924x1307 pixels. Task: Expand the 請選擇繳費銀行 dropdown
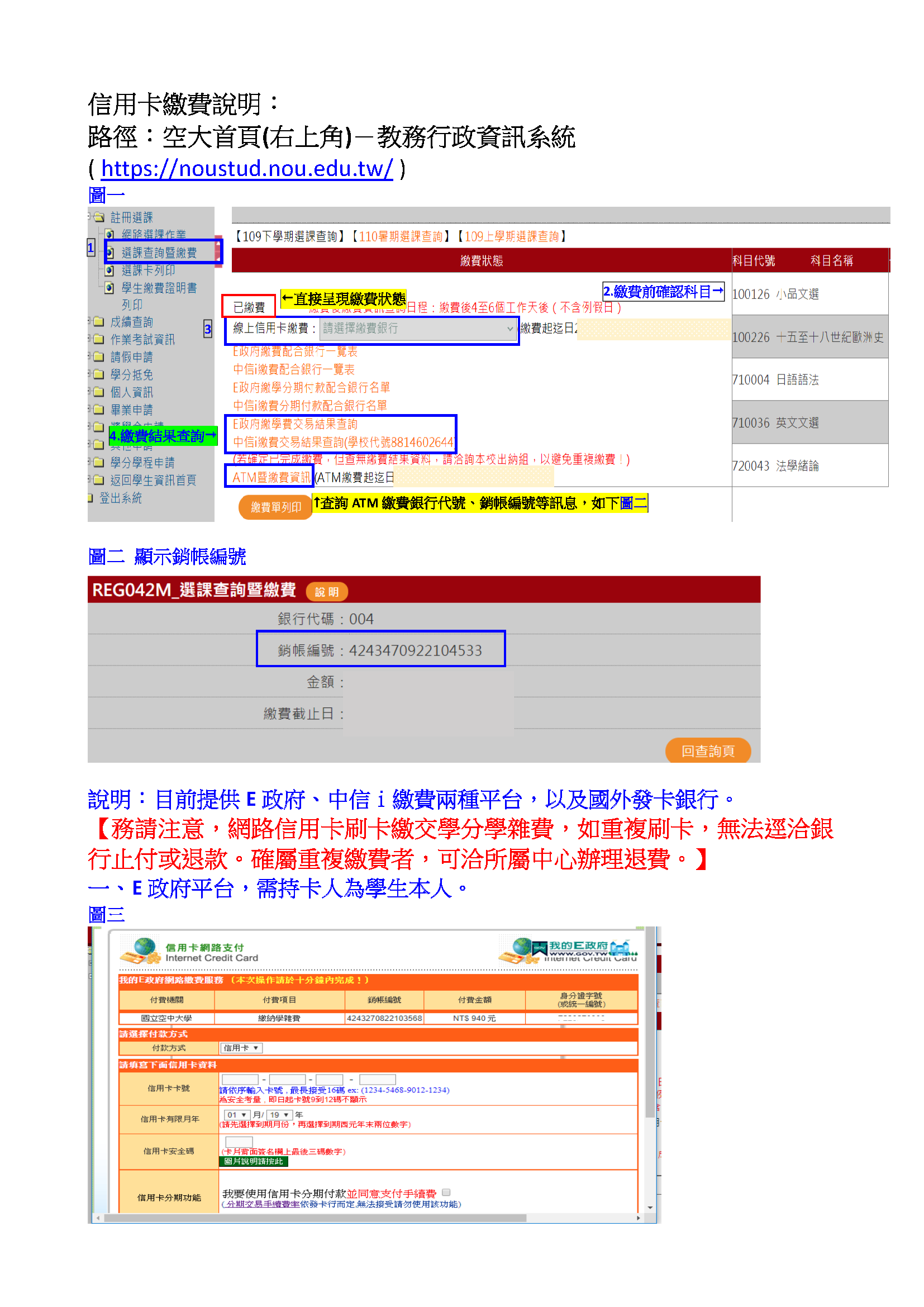418,329
